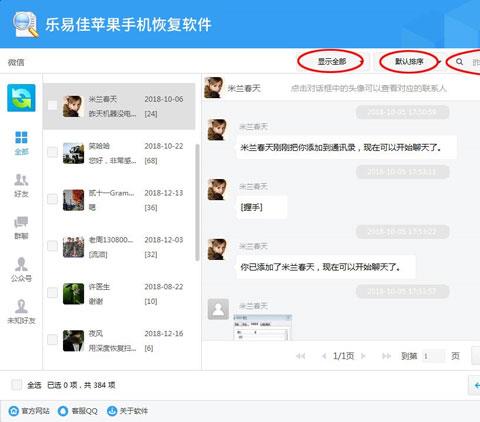This screenshot has height=422, width=480.
Task: Go to first page of chat records
Action: pyautogui.click(x=301, y=356)
